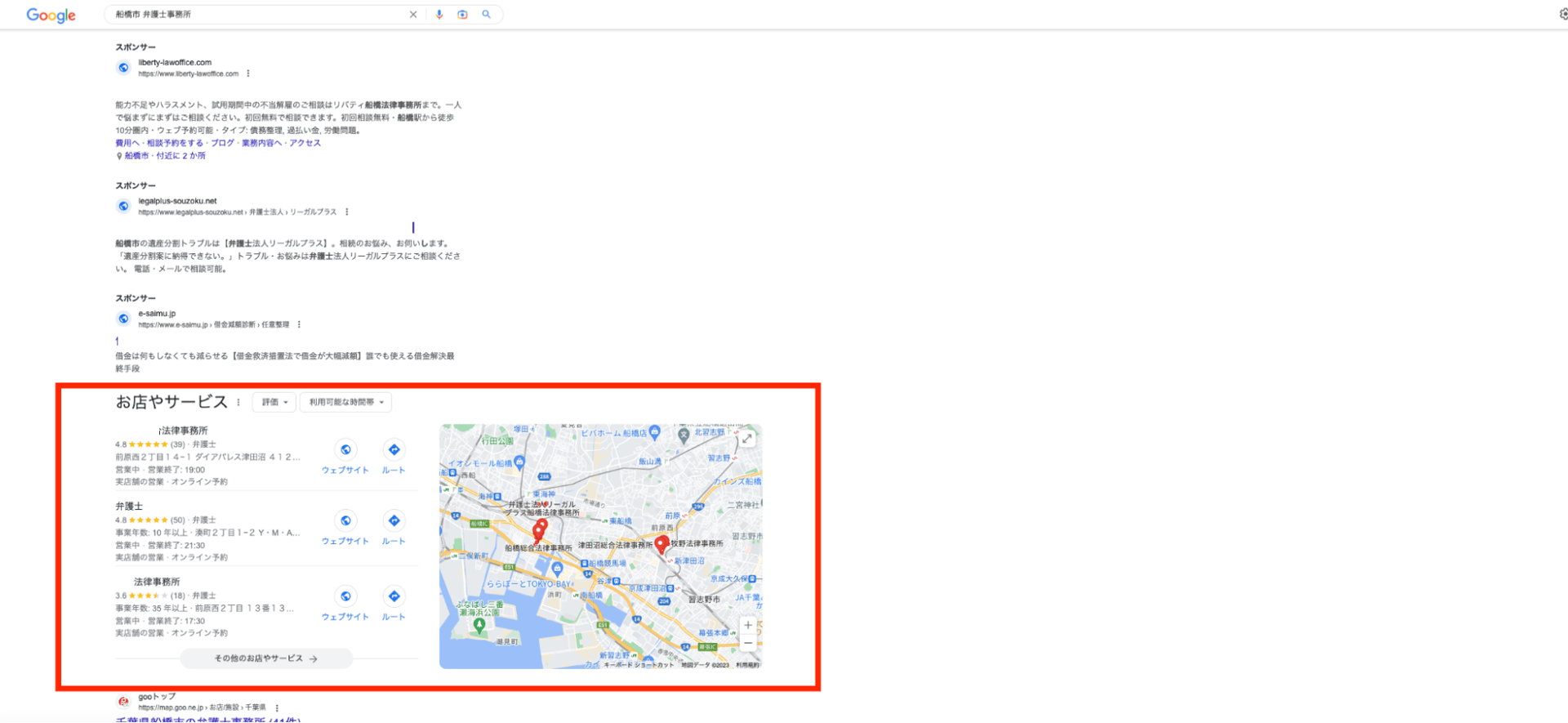The image size is (1568, 723).
Task: Click the Google logo
Action: [51, 16]
